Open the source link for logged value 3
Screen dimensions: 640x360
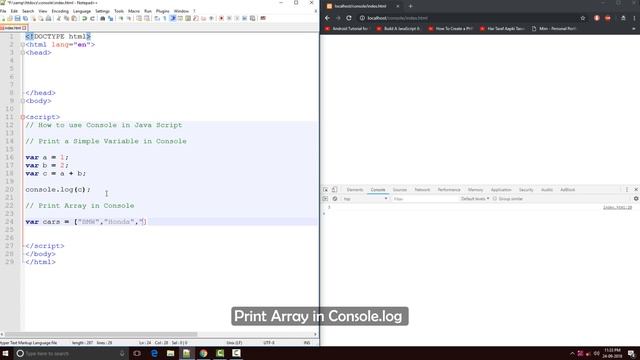[617, 208]
